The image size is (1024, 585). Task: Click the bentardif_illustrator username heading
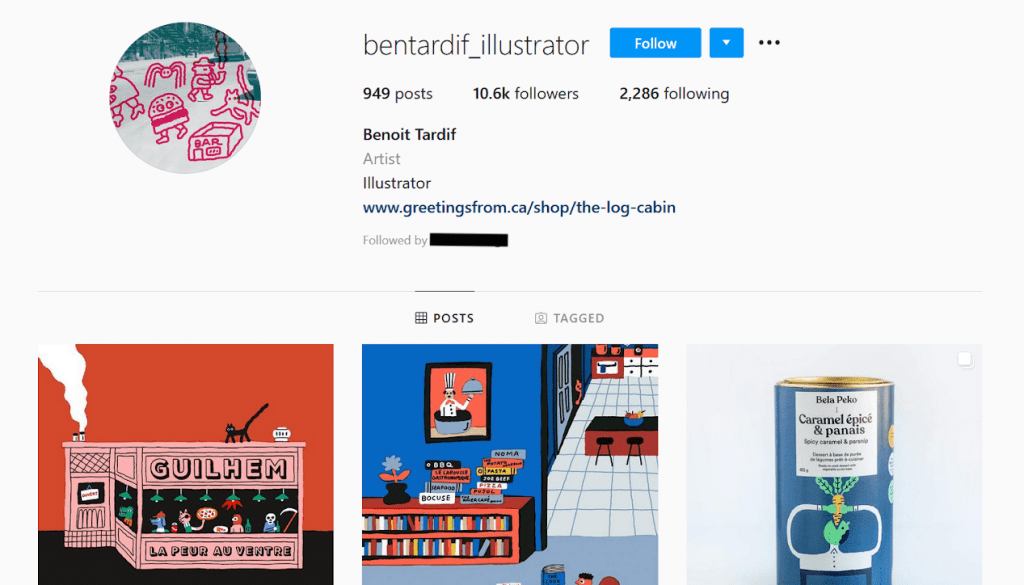pyautogui.click(x=476, y=44)
